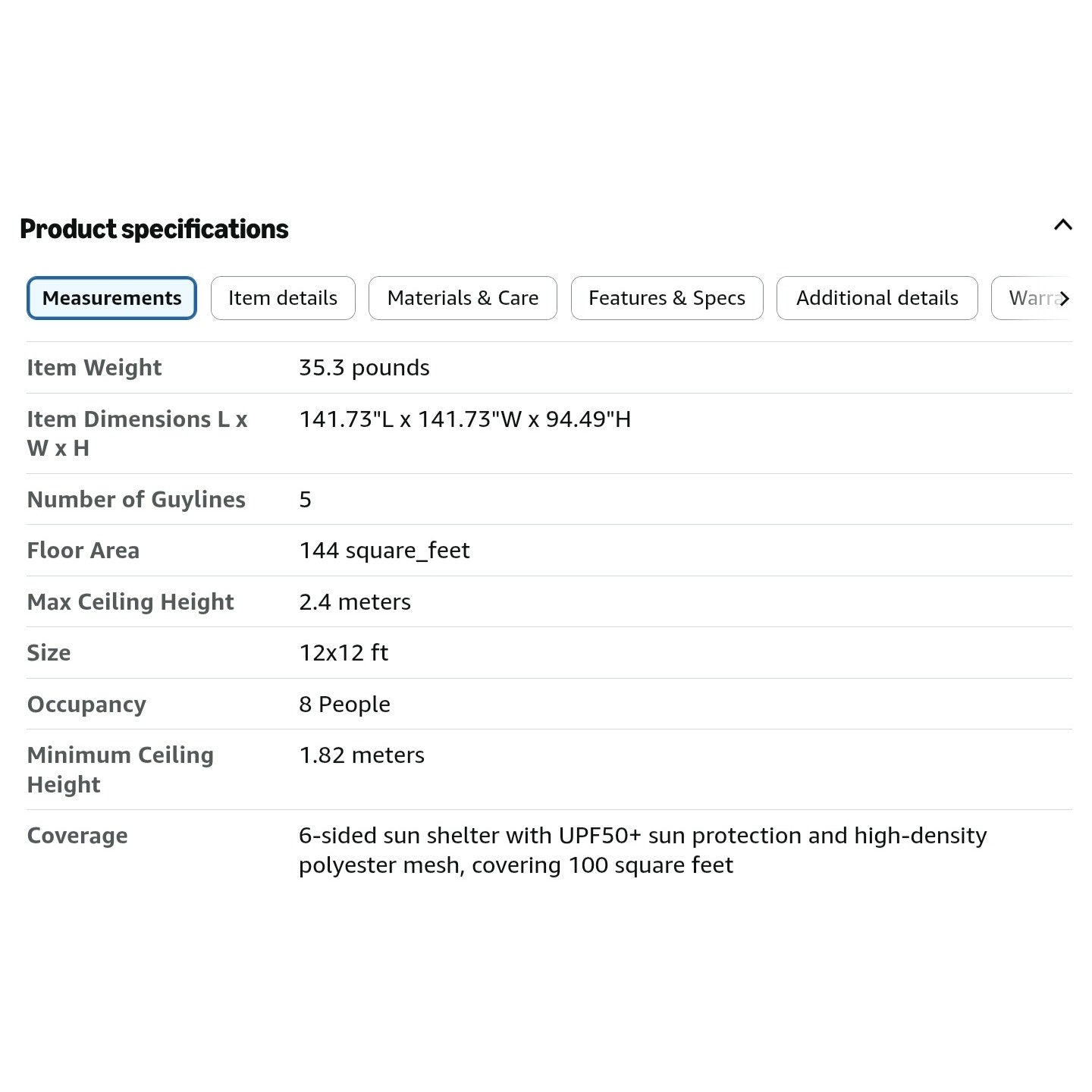Click the right arrow to show more tabs
This screenshot has width=1092, height=1092.
(1064, 299)
